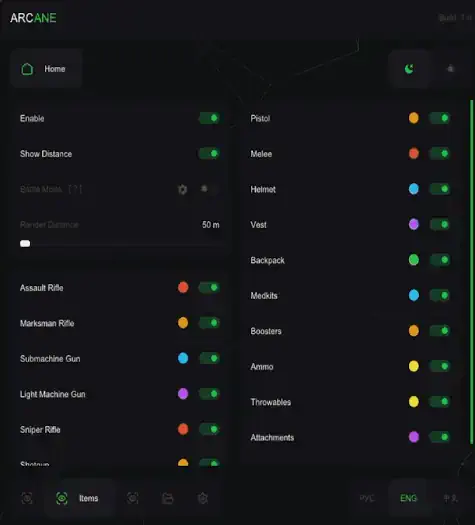475x525 pixels.
Task: Click the Vest purple color swatch
Action: tap(414, 224)
